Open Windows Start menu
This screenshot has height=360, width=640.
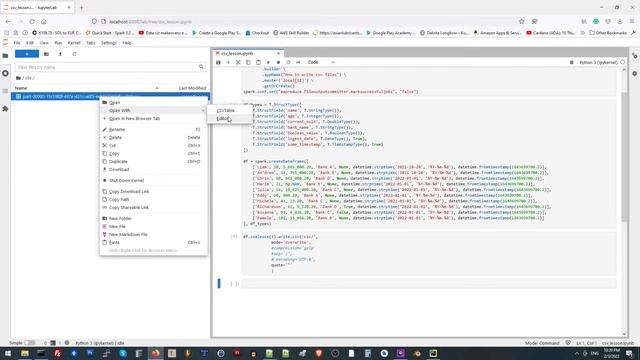click(8, 353)
